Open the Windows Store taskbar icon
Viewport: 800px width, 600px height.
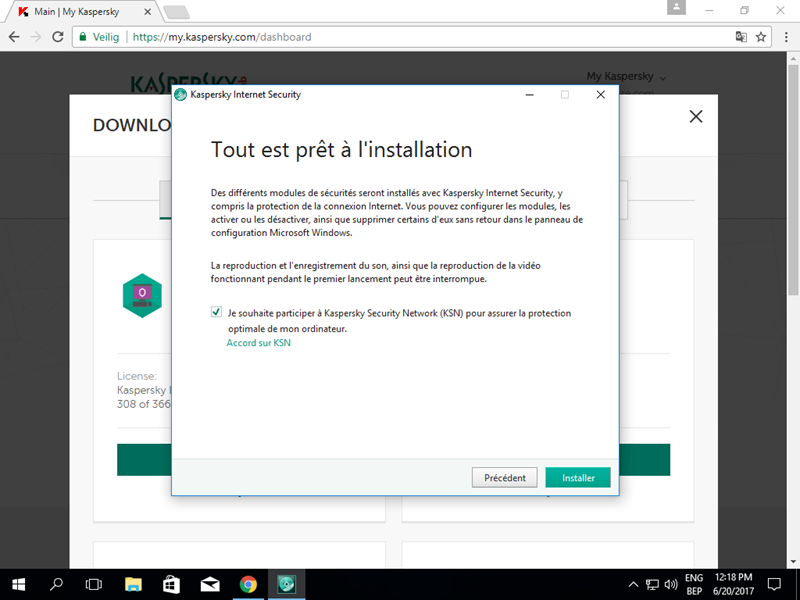pos(171,584)
